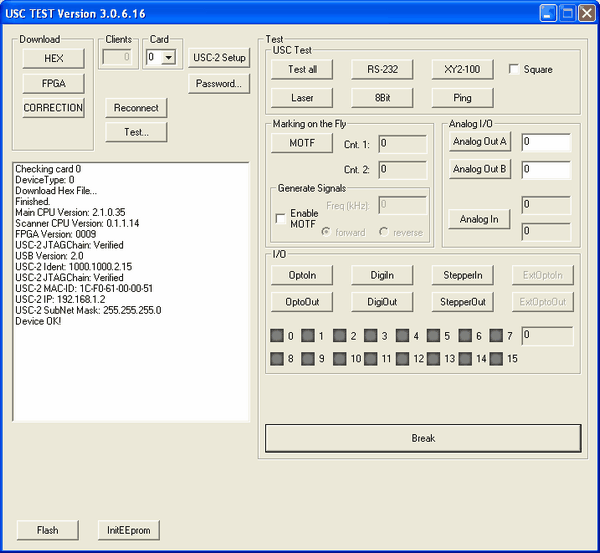Click the InitEEprom button
The image size is (600, 553).
coord(129,530)
